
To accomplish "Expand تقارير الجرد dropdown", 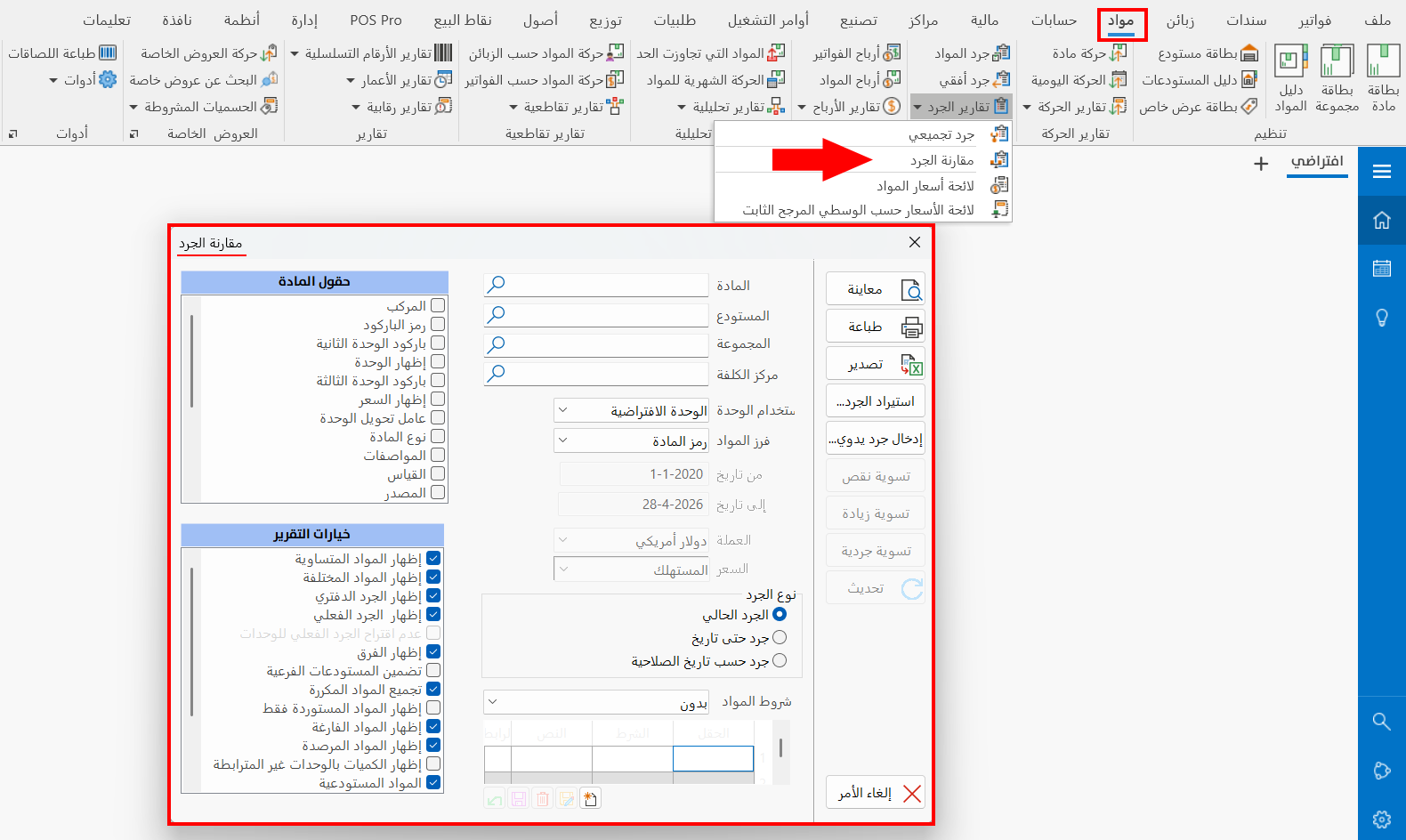I will [x=961, y=107].
